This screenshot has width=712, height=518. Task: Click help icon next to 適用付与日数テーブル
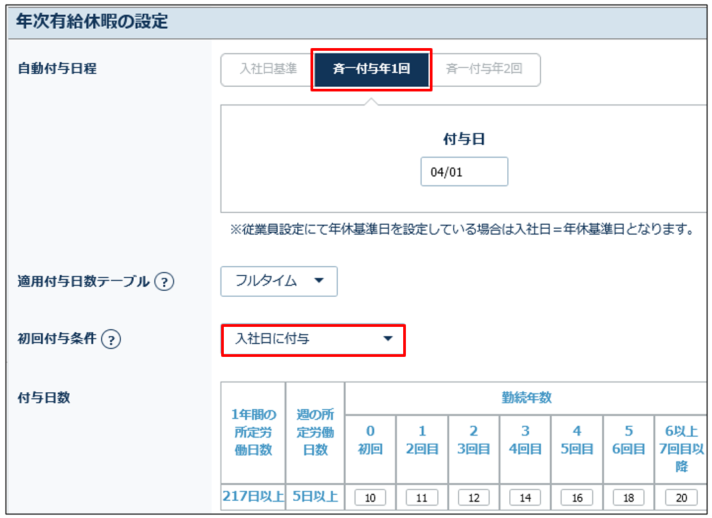[x=164, y=281]
